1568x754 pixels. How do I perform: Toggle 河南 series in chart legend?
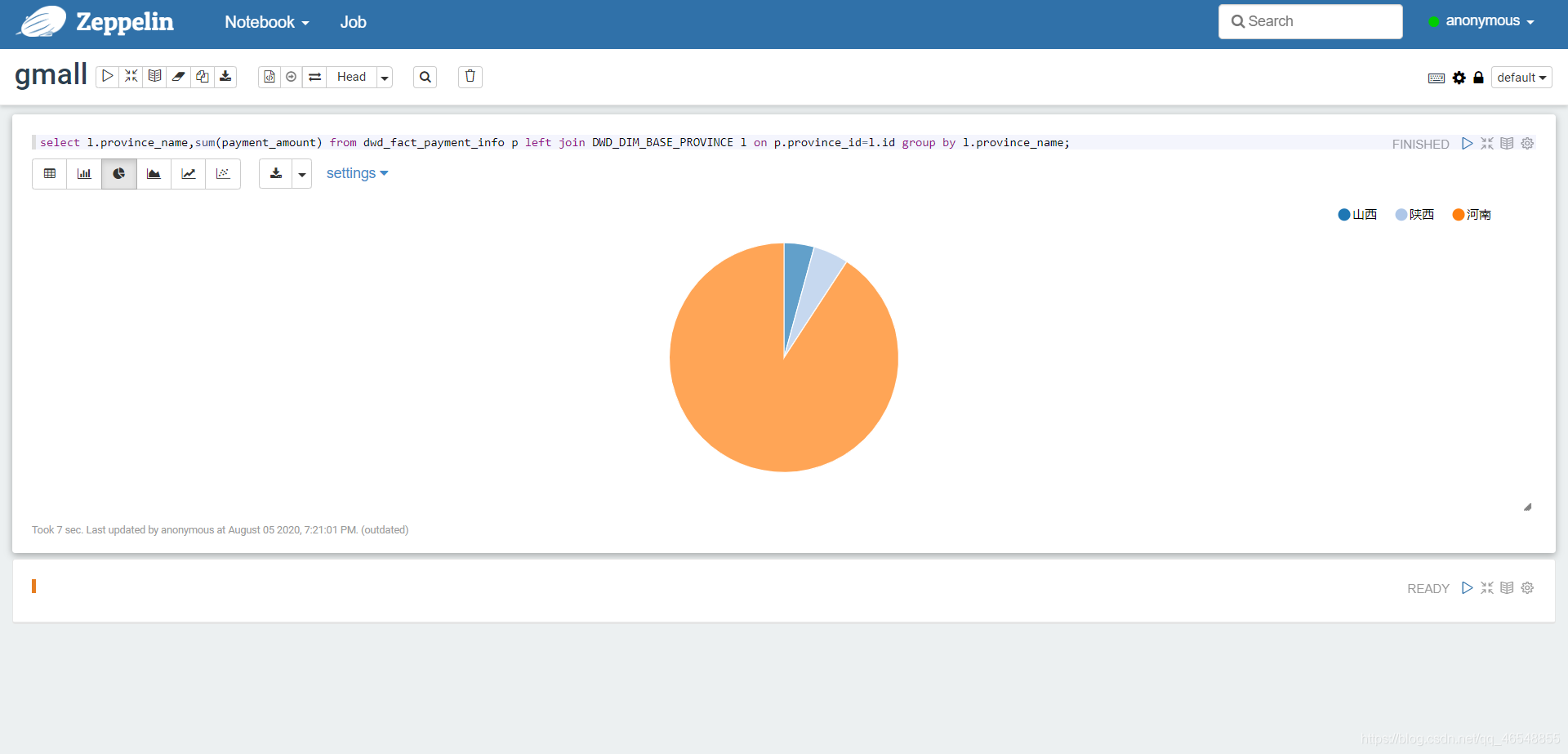coord(1472,215)
